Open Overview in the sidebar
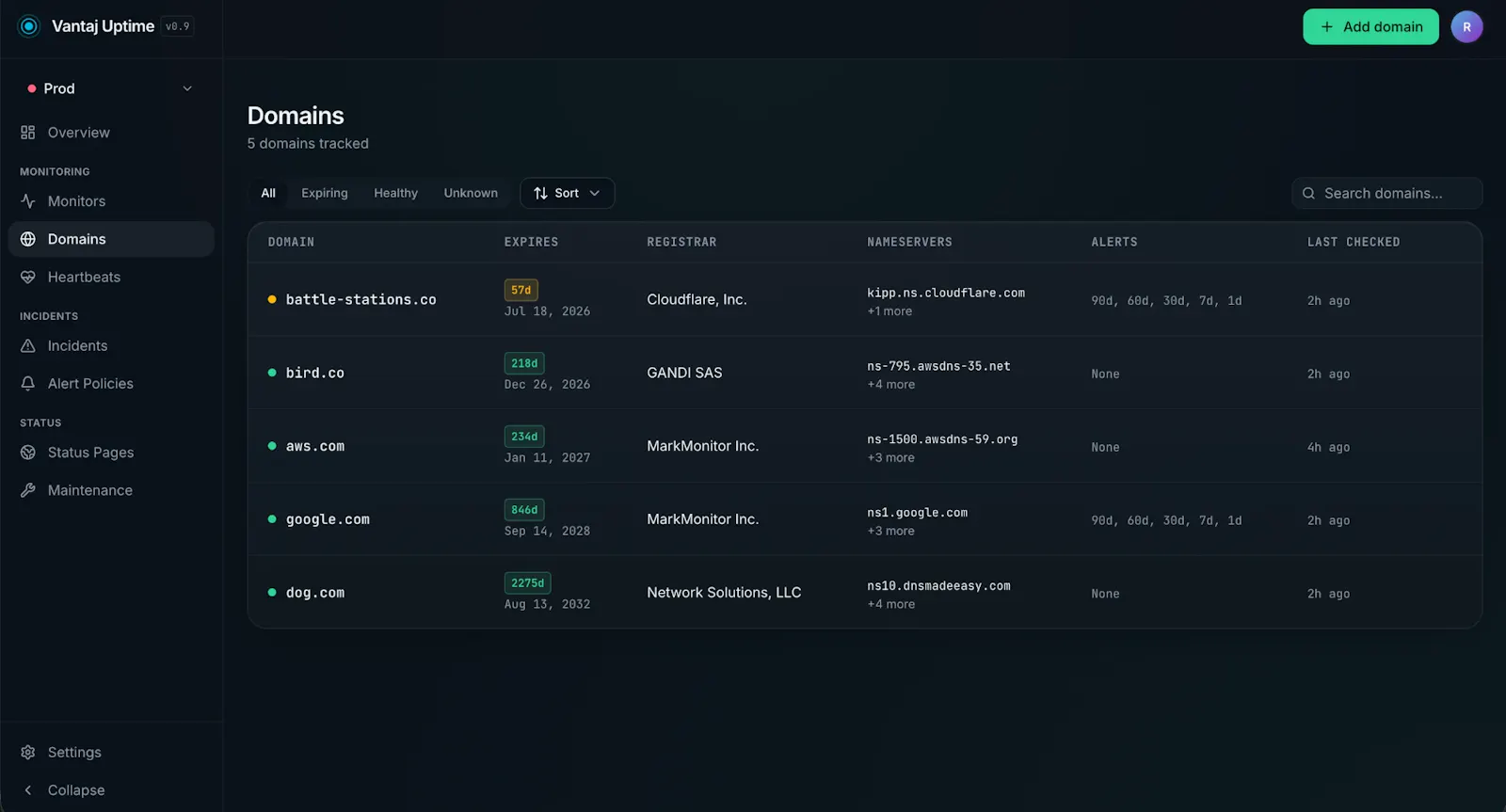The image size is (1506, 812). [x=111, y=133]
